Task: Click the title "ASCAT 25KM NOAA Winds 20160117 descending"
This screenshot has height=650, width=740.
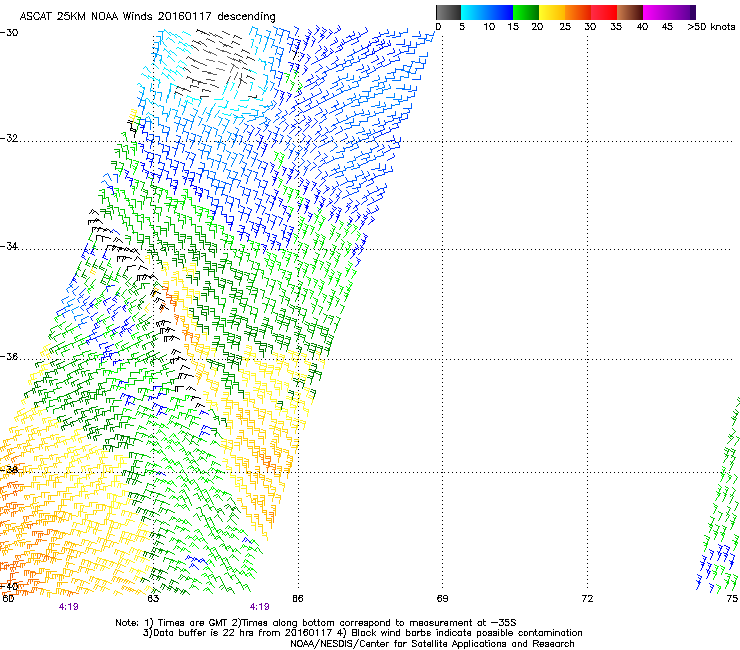Action: pos(147,16)
